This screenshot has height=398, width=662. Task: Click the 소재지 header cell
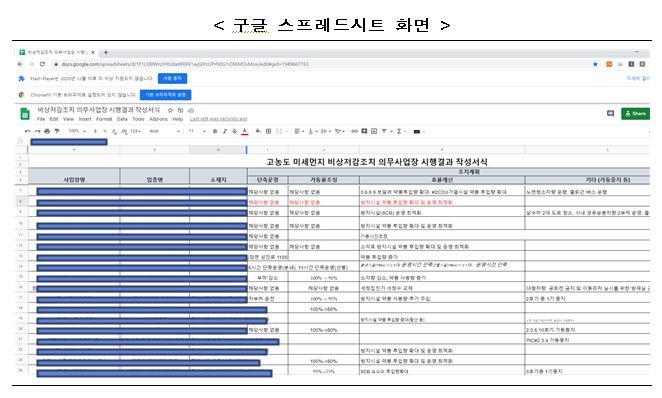(218, 179)
